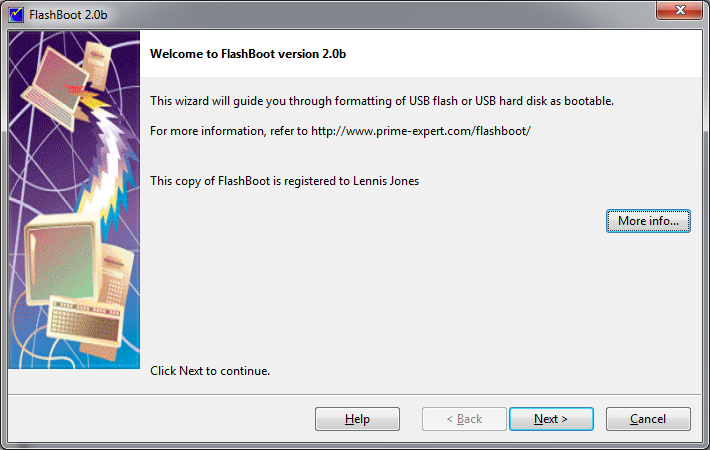Viewport: 710px width, 450px height.
Task: Click the registered to Lennis Jones text
Action: pos(284,181)
